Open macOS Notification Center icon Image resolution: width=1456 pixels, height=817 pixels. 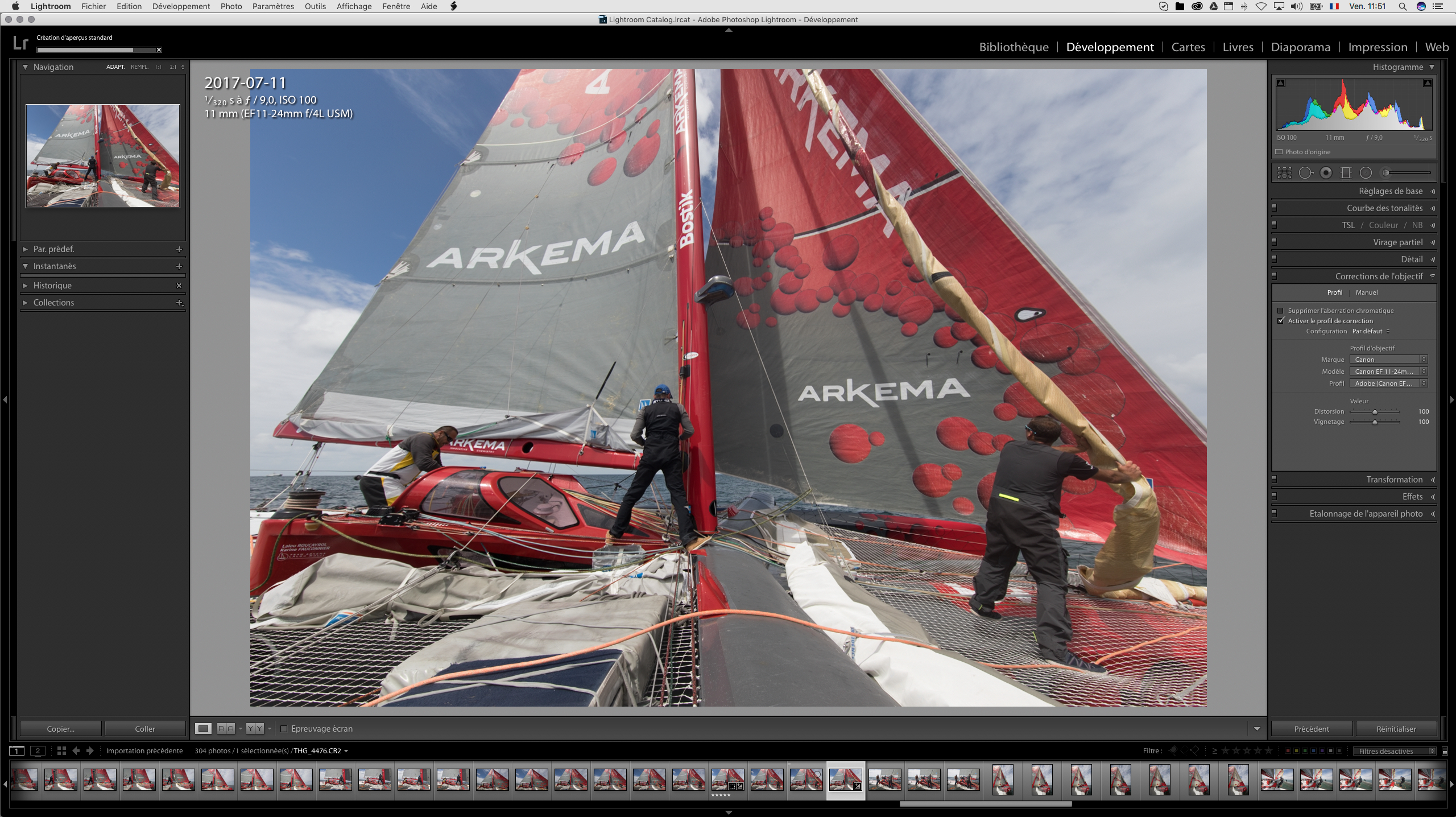1439,6
